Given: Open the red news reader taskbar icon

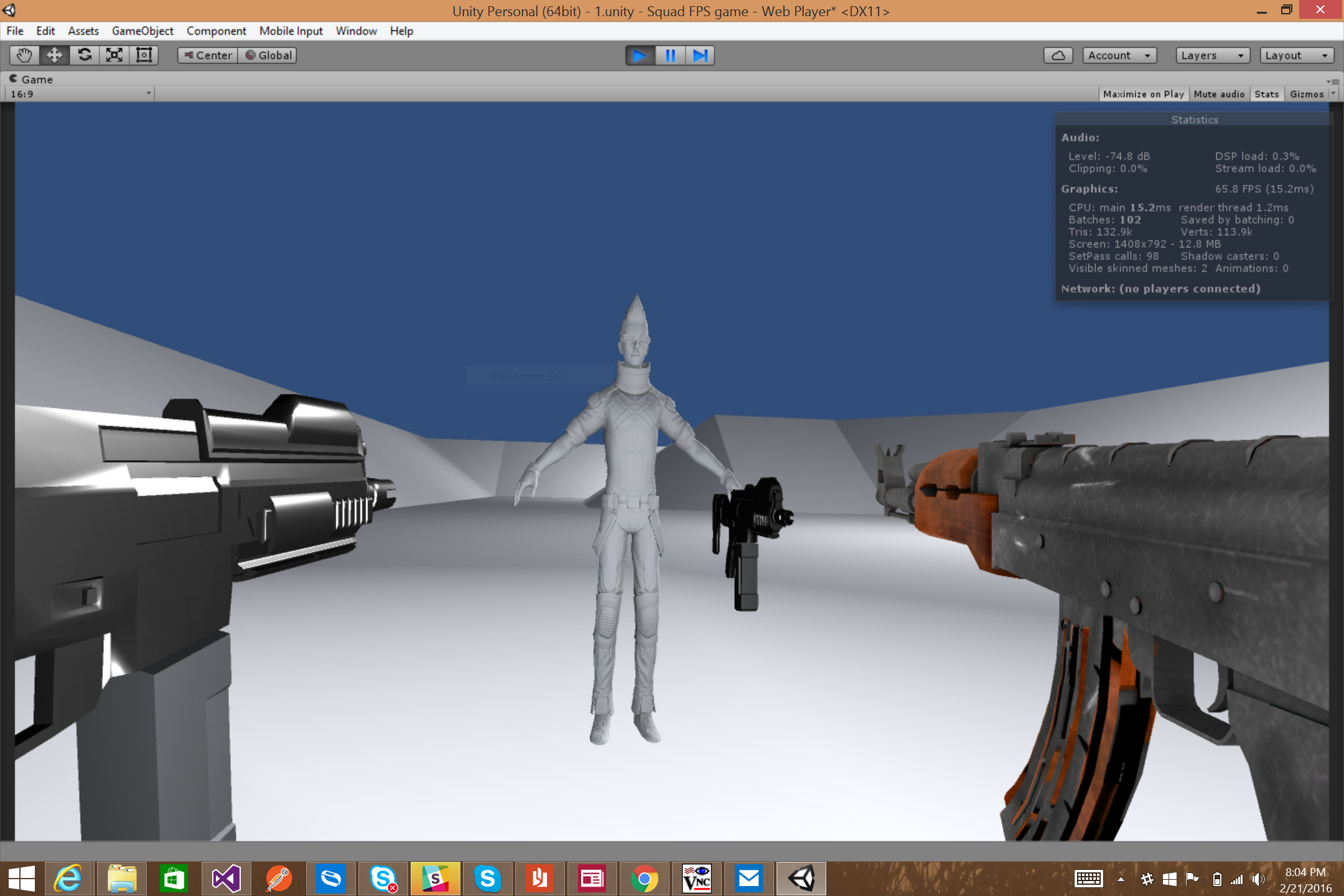Looking at the screenshot, I should tap(592, 879).
